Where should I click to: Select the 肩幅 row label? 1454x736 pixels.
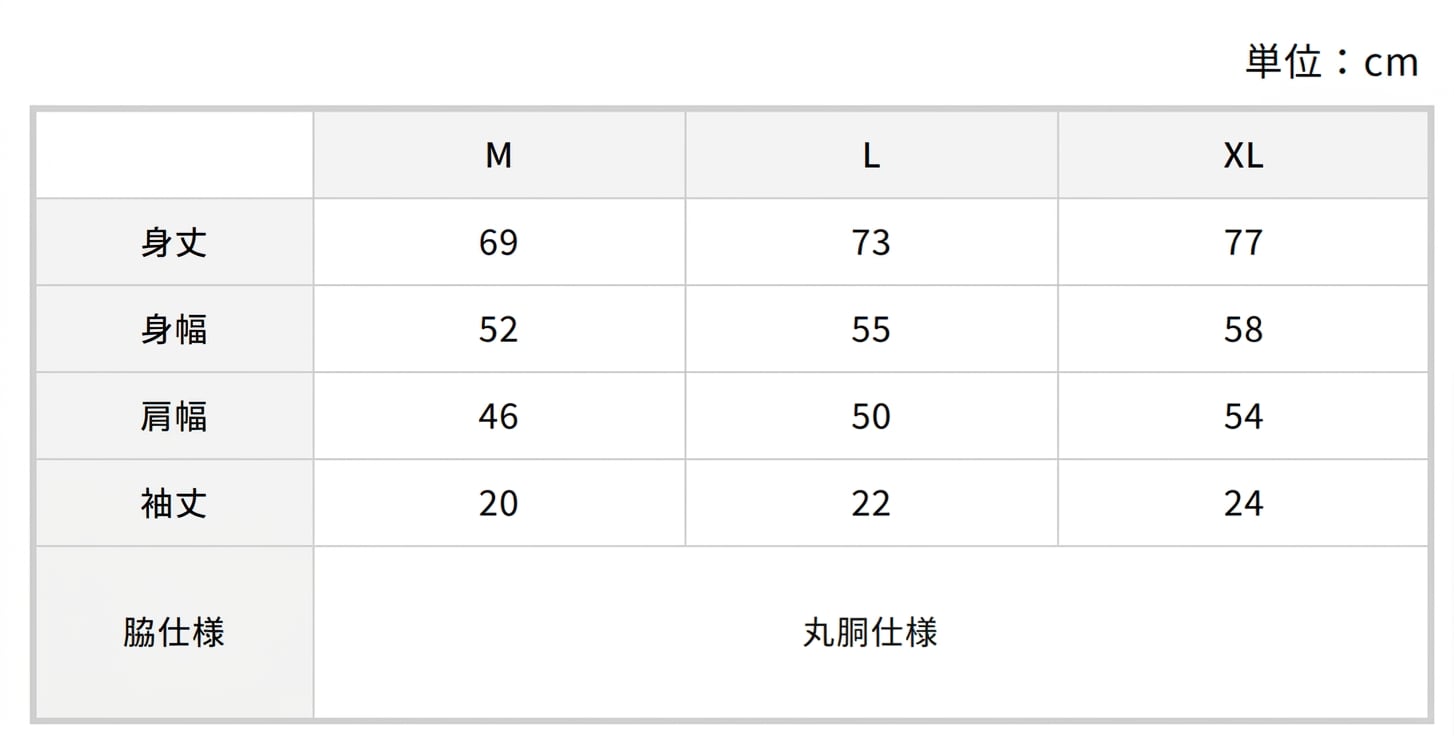pos(174,416)
